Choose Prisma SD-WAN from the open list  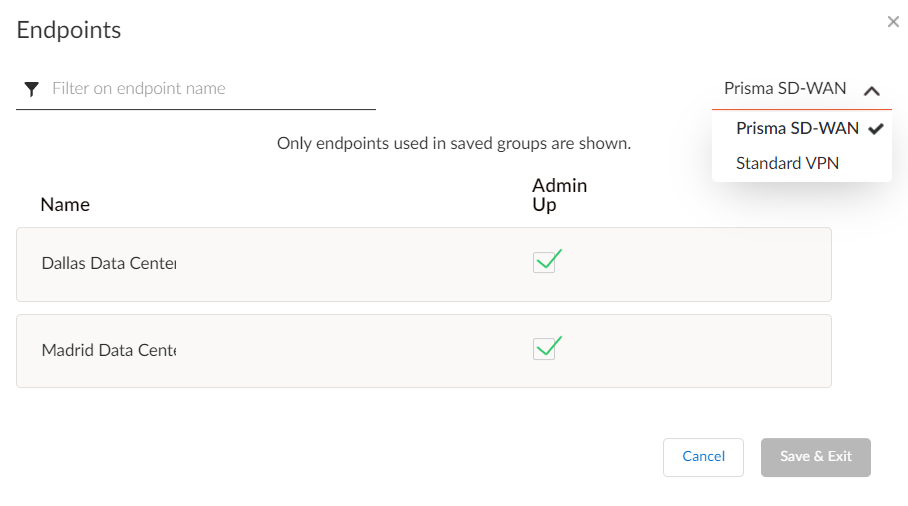coord(796,128)
